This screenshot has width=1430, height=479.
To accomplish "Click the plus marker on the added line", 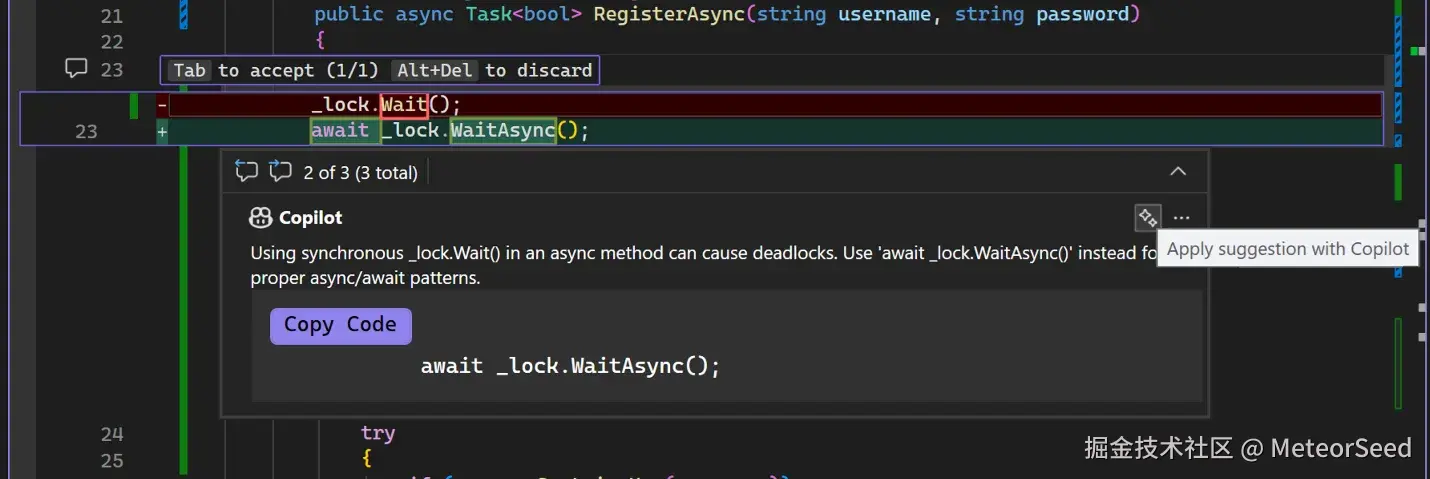I will [162, 131].
